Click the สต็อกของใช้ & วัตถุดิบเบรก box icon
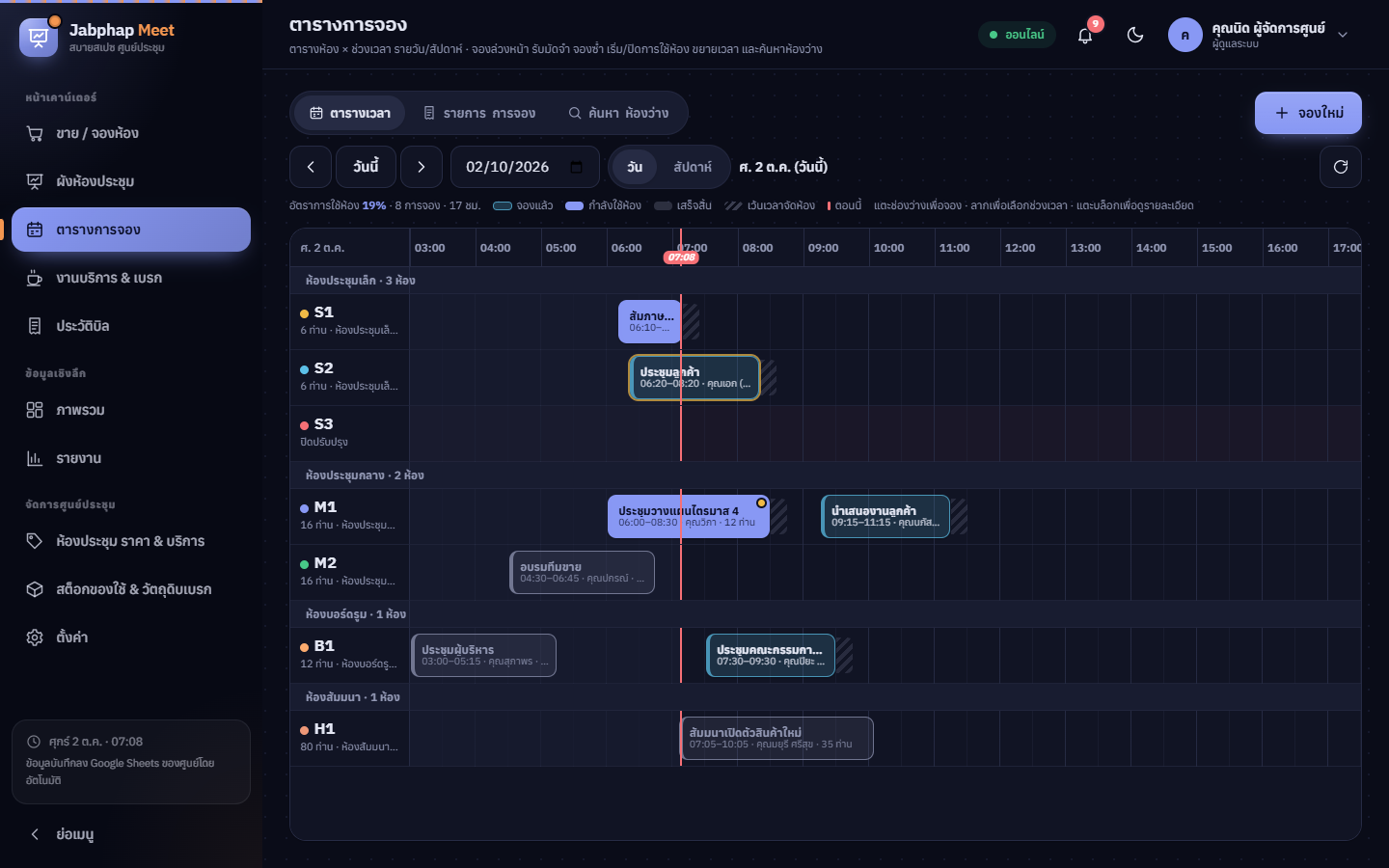The height and width of the screenshot is (868, 1389). 35,589
